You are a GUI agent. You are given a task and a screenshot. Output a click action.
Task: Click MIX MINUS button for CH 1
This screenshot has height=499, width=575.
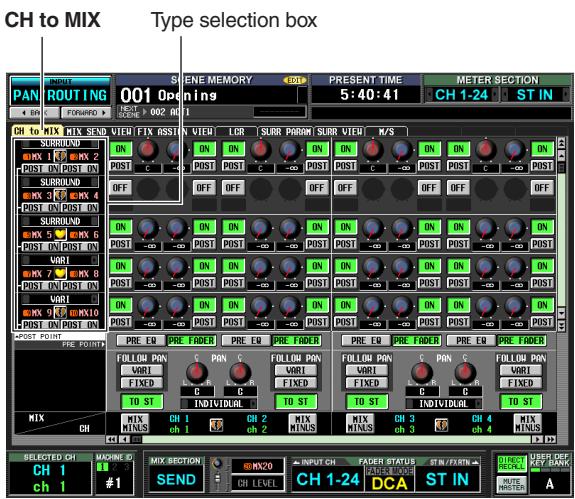click(x=135, y=423)
